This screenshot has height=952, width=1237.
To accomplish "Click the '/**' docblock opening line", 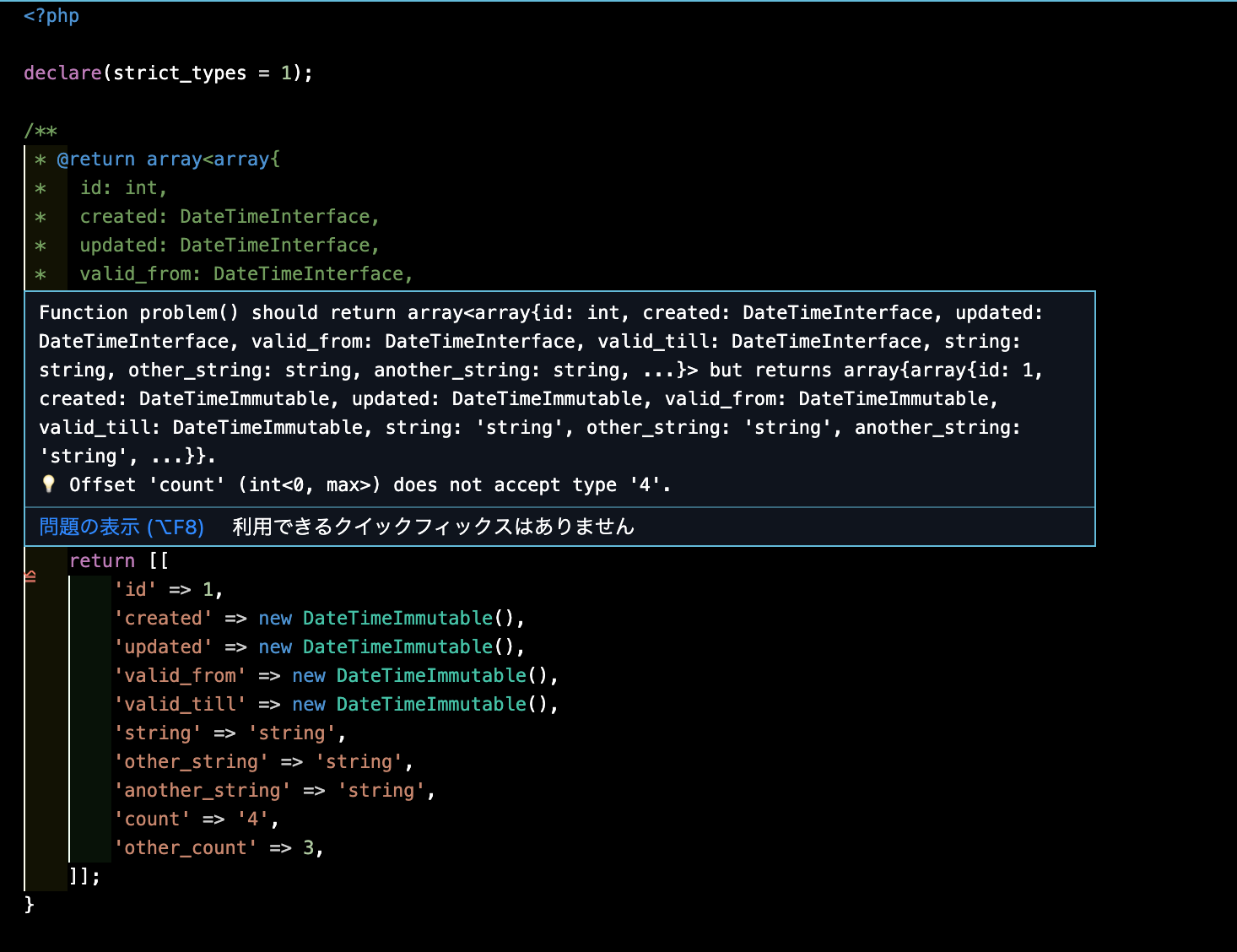I will pos(41,131).
